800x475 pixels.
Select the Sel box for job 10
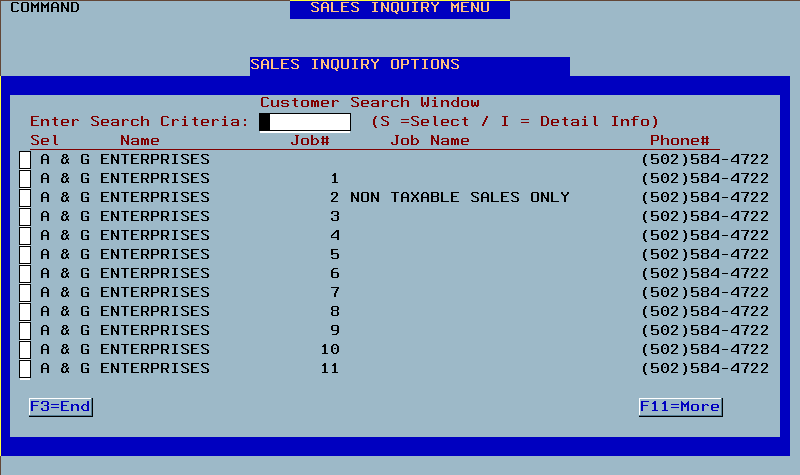point(25,349)
